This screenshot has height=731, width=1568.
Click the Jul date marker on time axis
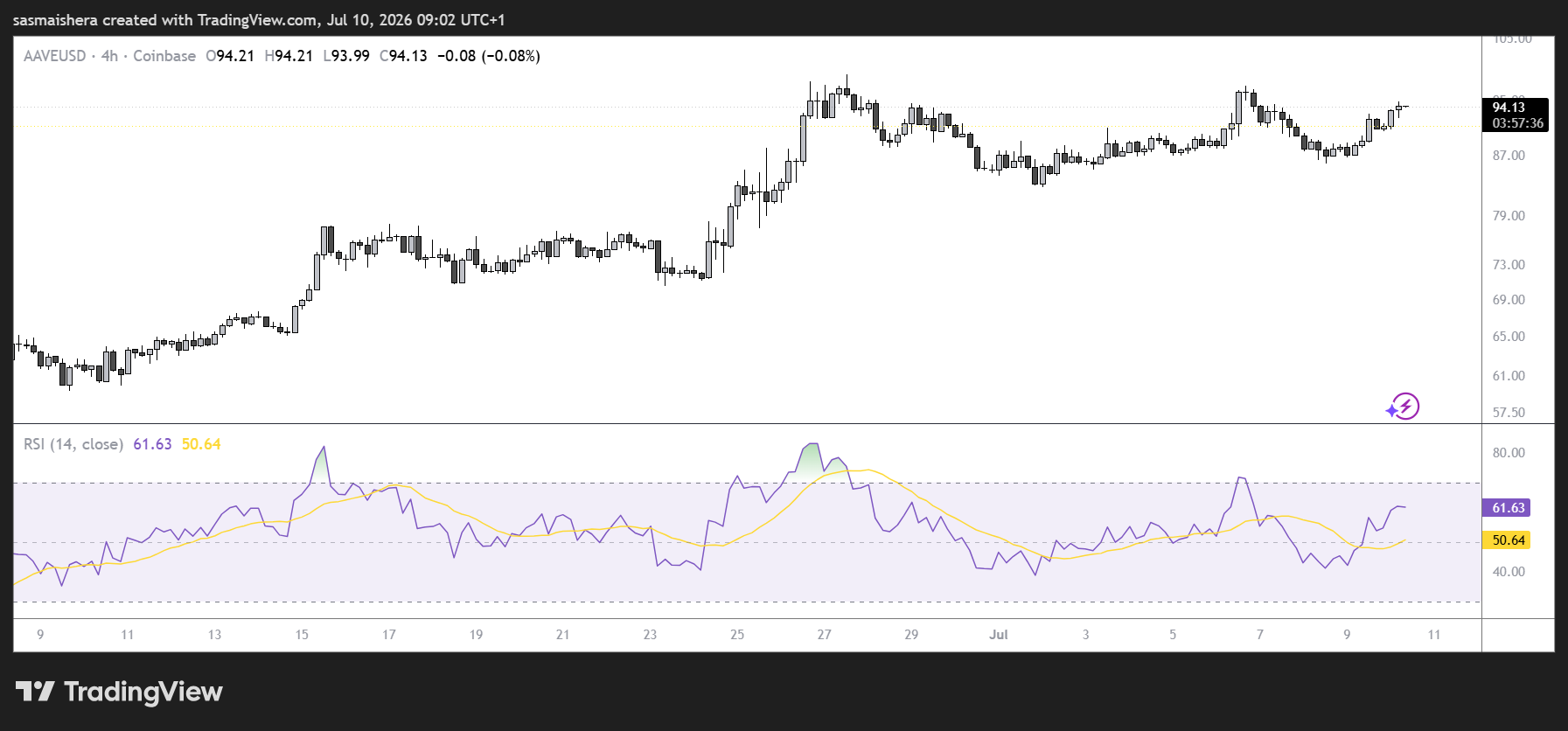click(x=998, y=635)
